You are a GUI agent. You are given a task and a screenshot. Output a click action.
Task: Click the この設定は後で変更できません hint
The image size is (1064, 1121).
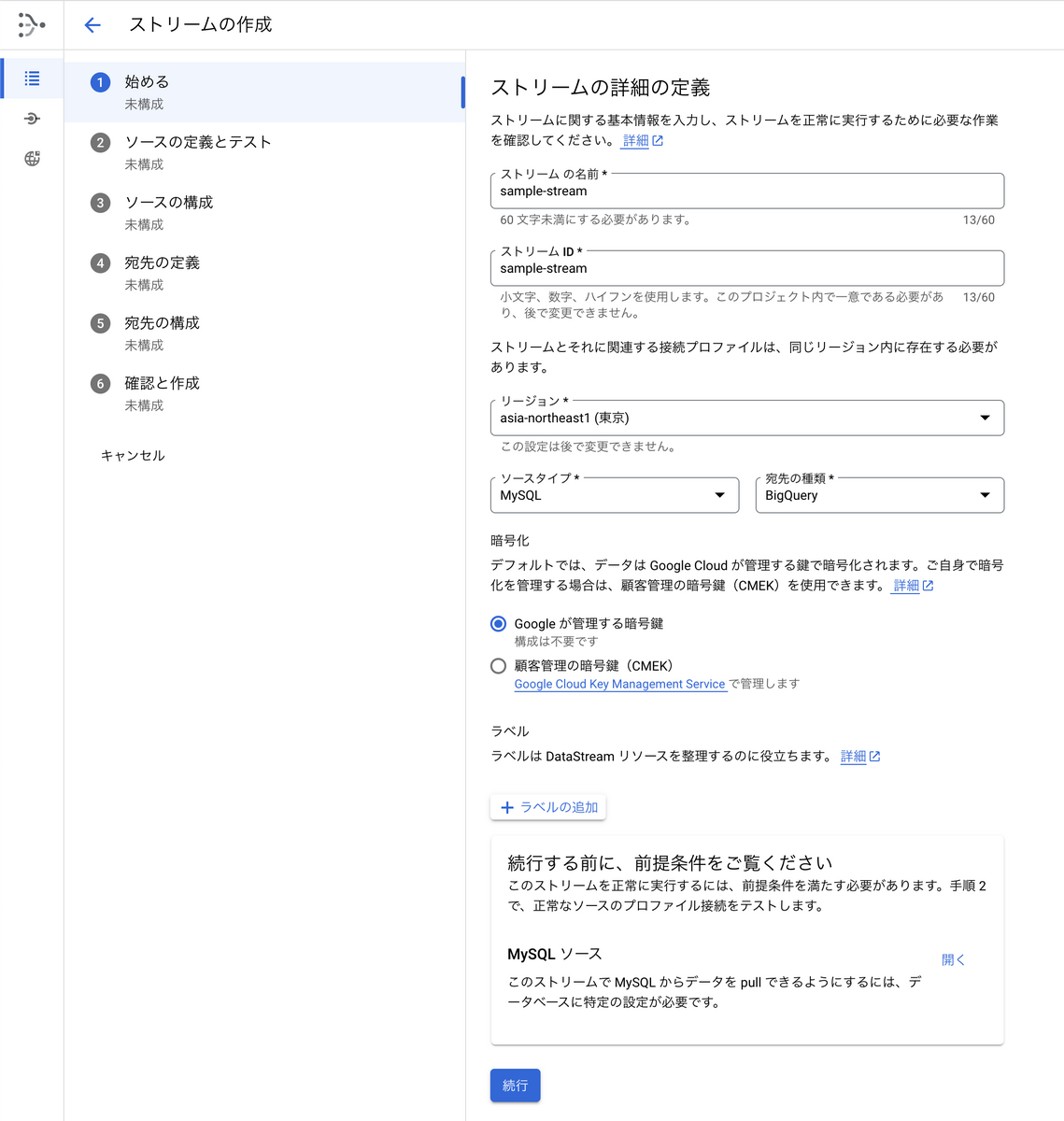(590, 447)
